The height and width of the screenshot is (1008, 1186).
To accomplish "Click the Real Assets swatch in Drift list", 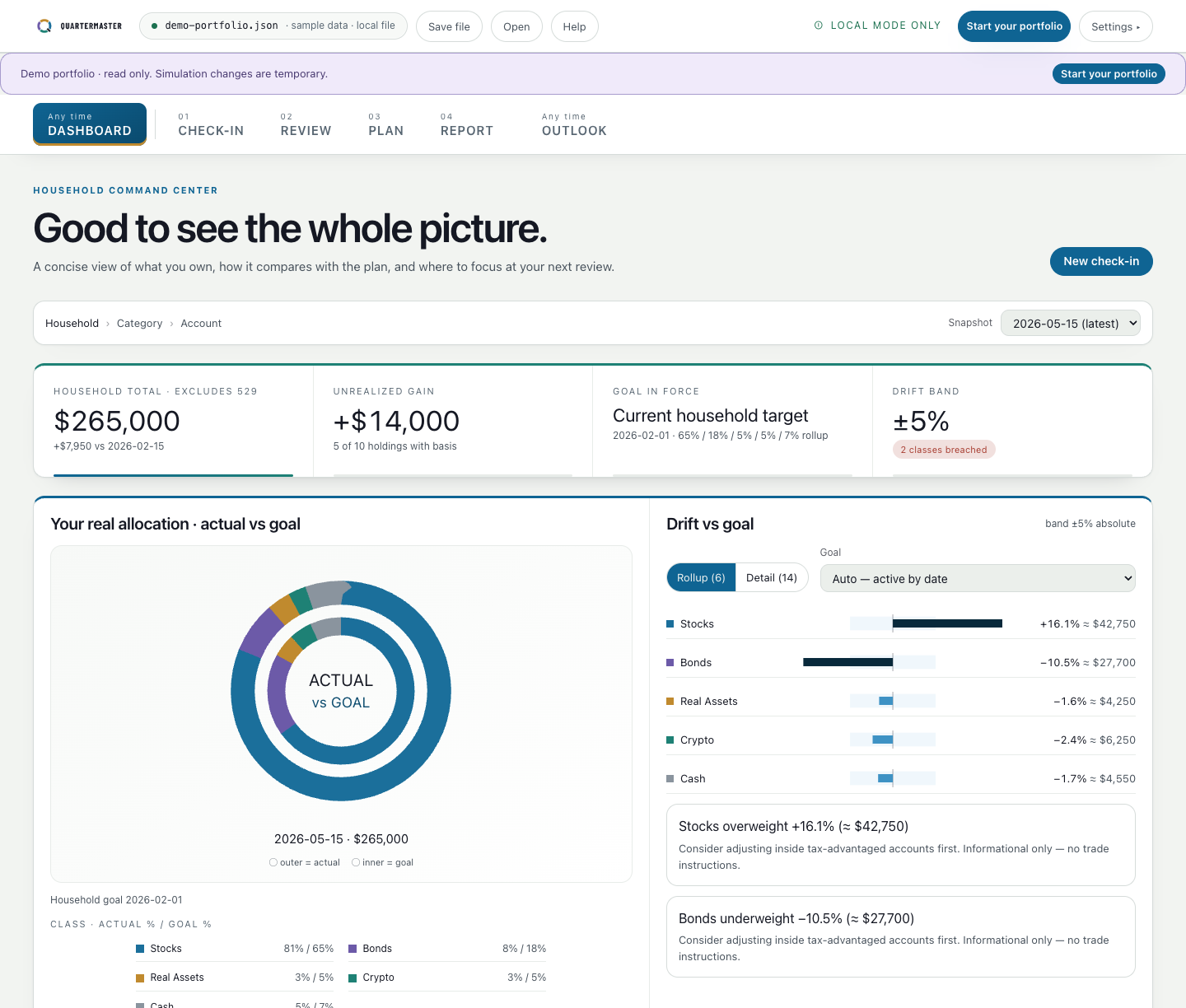I will (670, 702).
